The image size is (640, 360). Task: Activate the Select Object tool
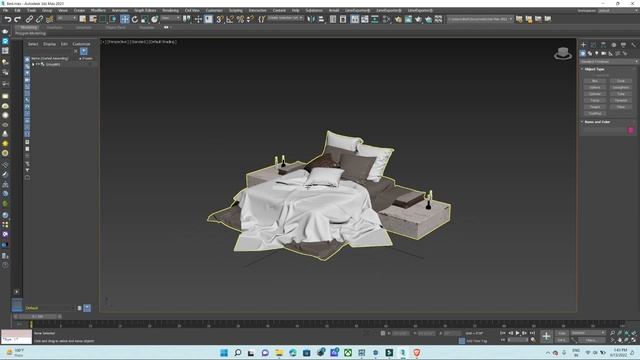click(x=83, y=19)
